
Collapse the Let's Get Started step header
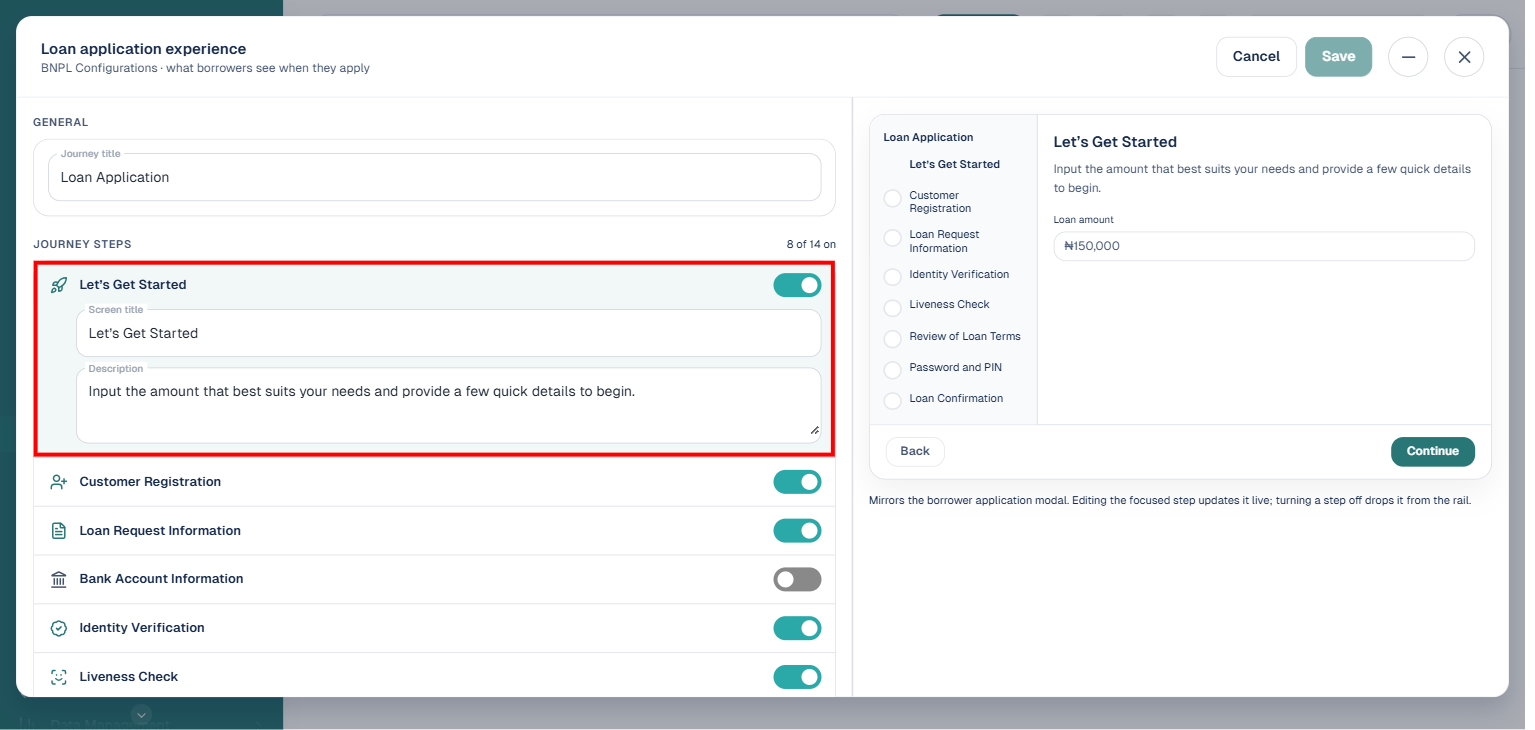[x=434, y=285]
